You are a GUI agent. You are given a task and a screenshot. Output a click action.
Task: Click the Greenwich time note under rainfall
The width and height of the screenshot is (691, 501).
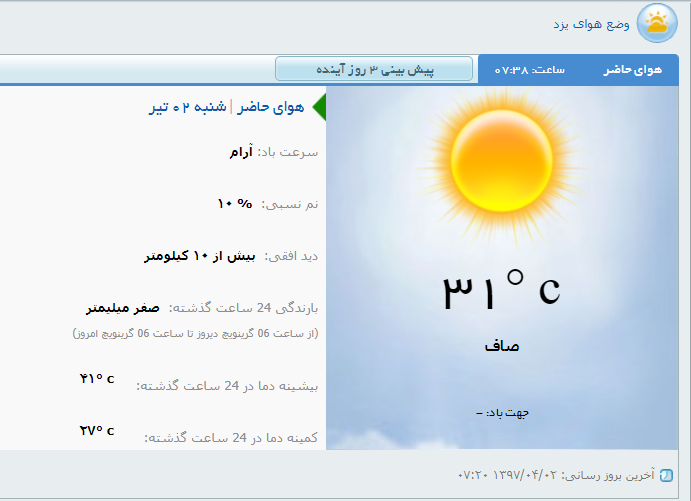pyautogui.click(x=195, y=332)
